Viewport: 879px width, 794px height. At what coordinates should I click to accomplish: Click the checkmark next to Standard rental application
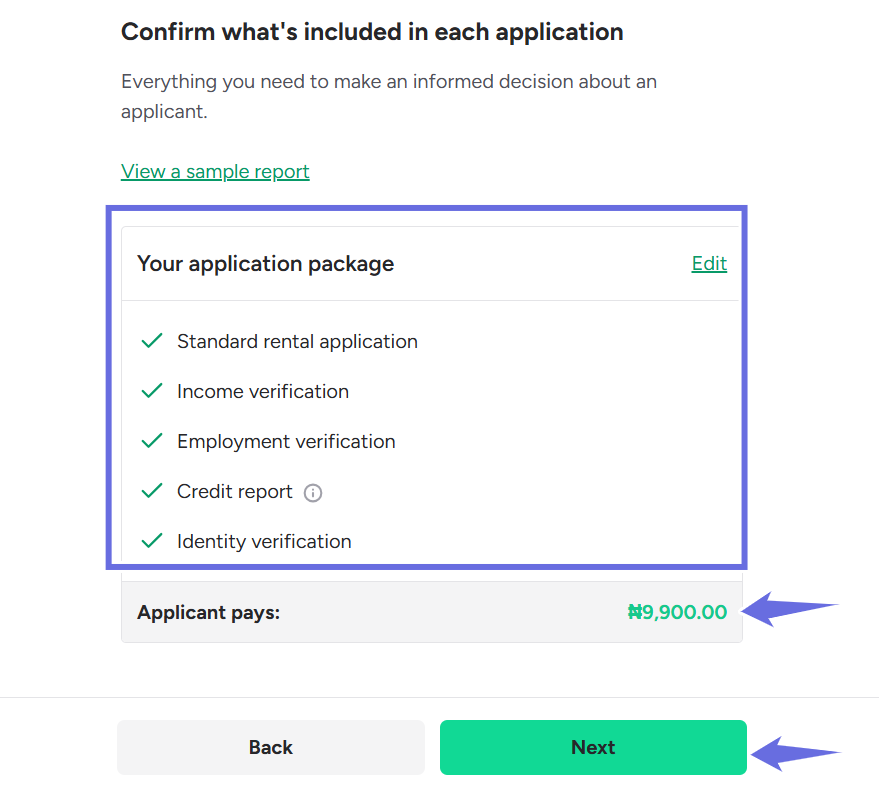(x=152, y=341)
